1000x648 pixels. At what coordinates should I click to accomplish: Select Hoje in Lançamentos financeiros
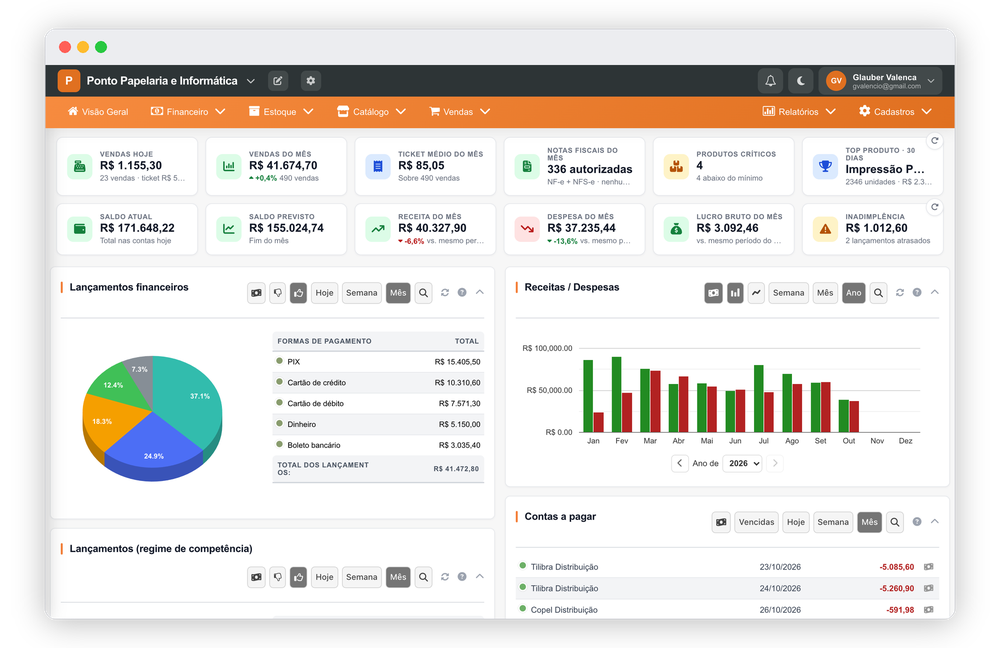pyautogui.click(x=324, y=293)
